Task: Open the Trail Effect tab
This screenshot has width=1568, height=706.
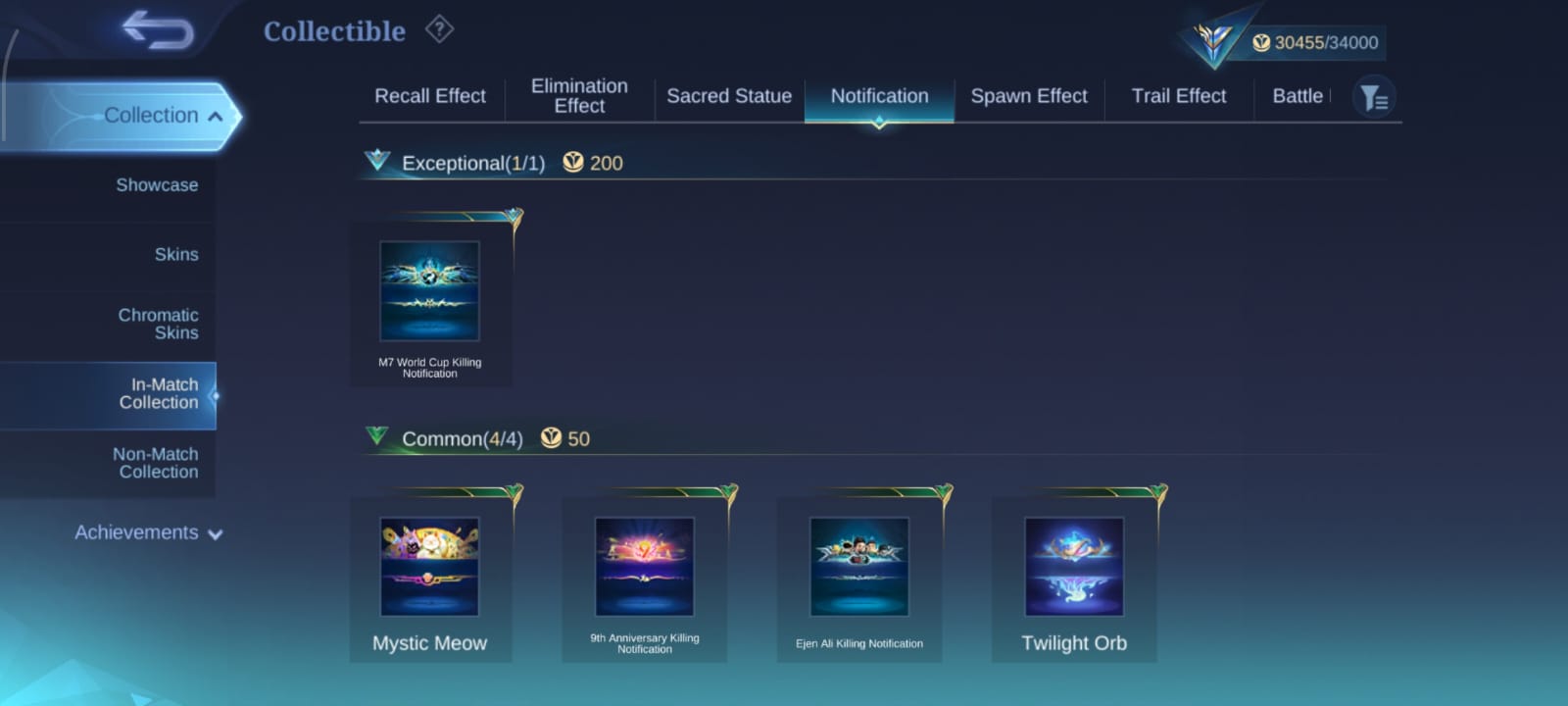Action: pos(1179,96)
